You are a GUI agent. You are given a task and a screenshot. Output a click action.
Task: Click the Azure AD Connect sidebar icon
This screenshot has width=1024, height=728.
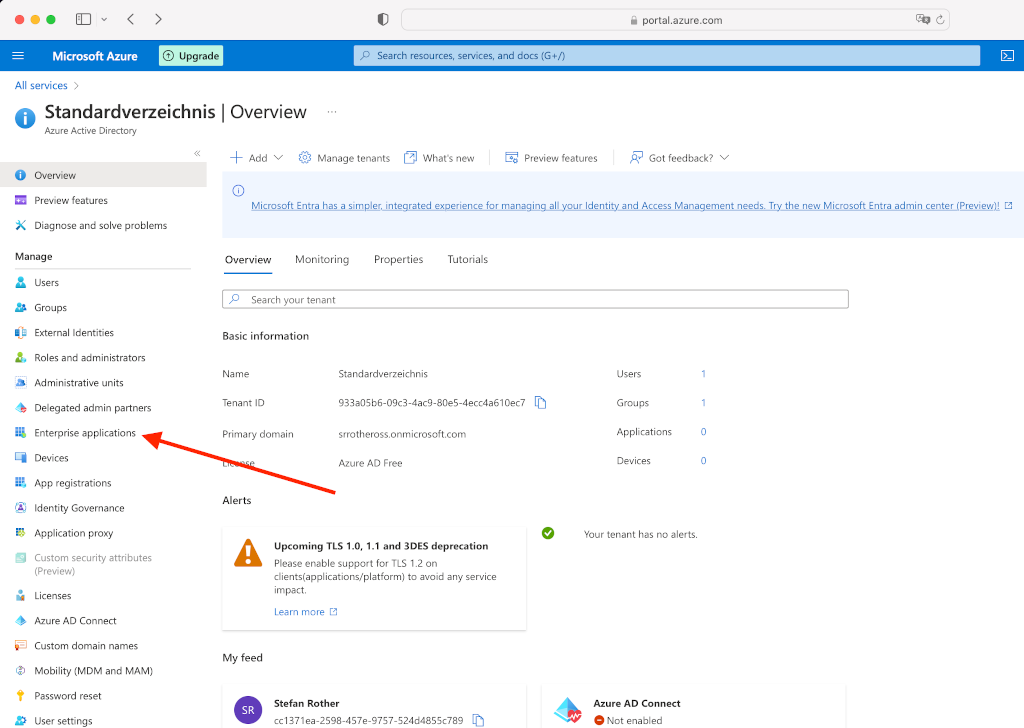tap(20, 620)
